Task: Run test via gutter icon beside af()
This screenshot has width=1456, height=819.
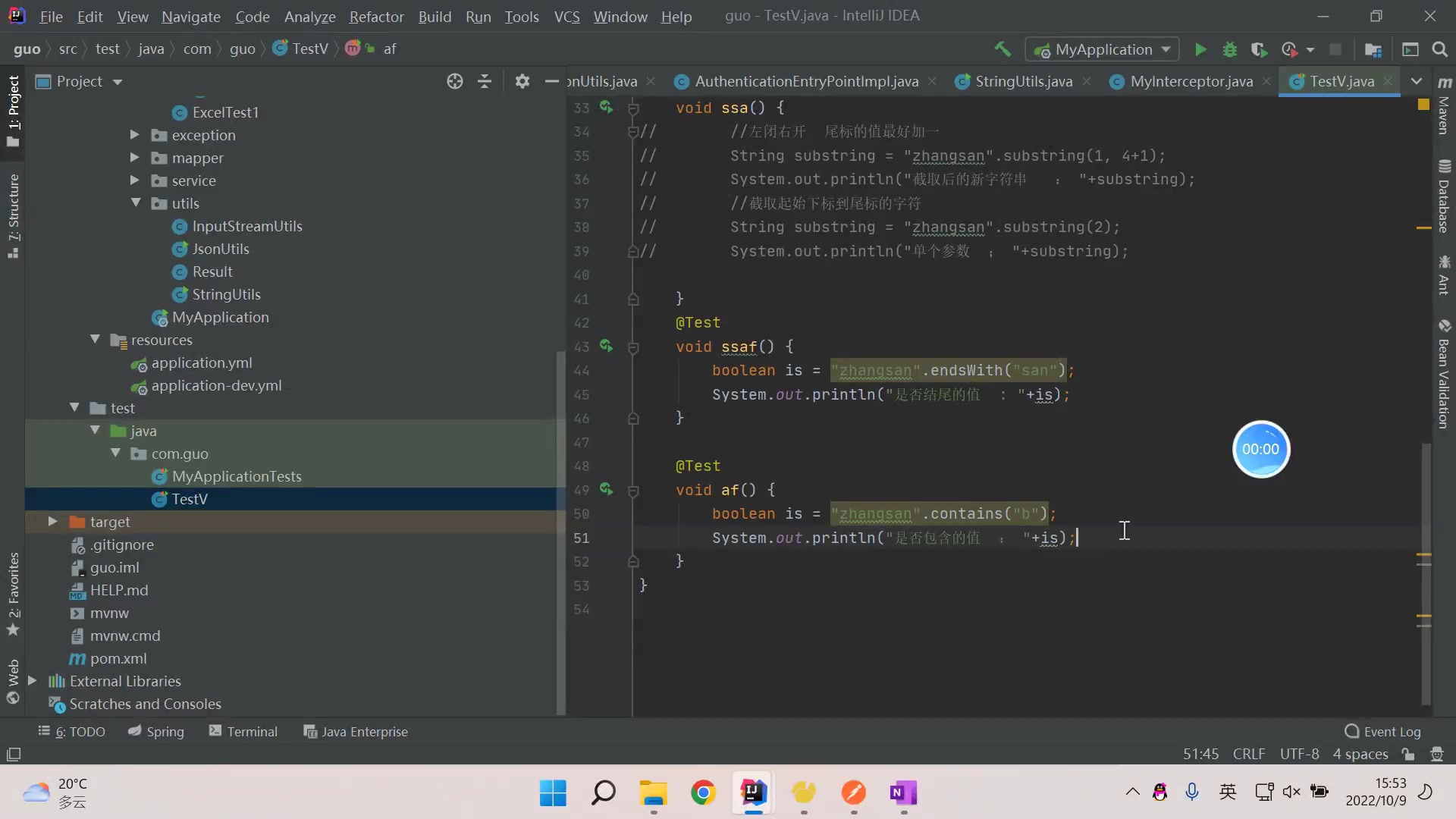Action: click(606, 489)
